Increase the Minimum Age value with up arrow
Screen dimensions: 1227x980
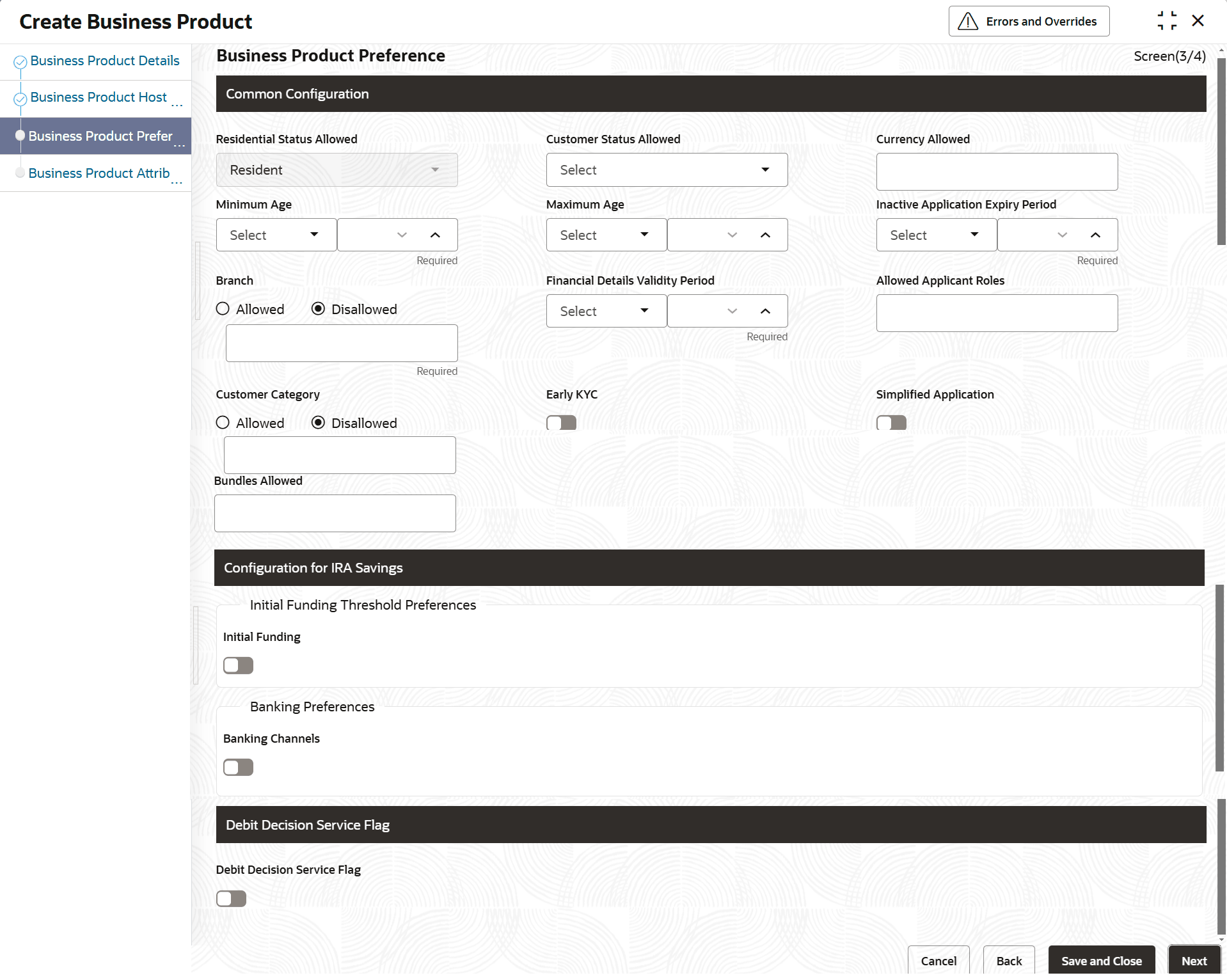tap(435, 235)
